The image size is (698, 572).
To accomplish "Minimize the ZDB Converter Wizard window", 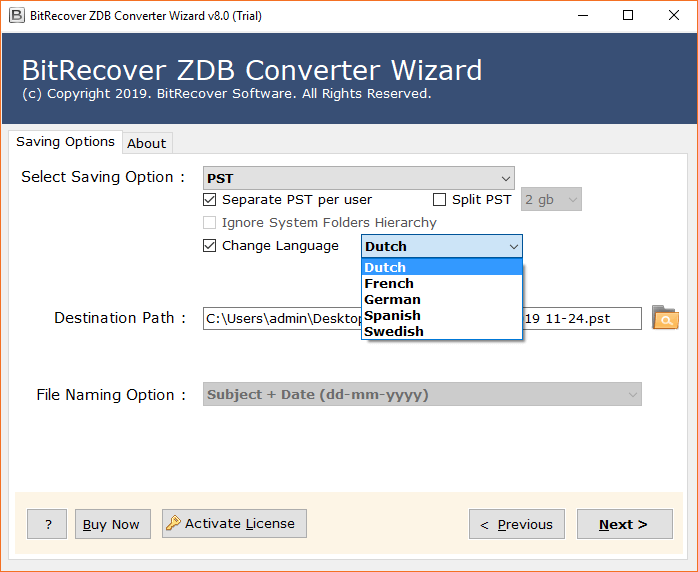I will click(583, 16).
